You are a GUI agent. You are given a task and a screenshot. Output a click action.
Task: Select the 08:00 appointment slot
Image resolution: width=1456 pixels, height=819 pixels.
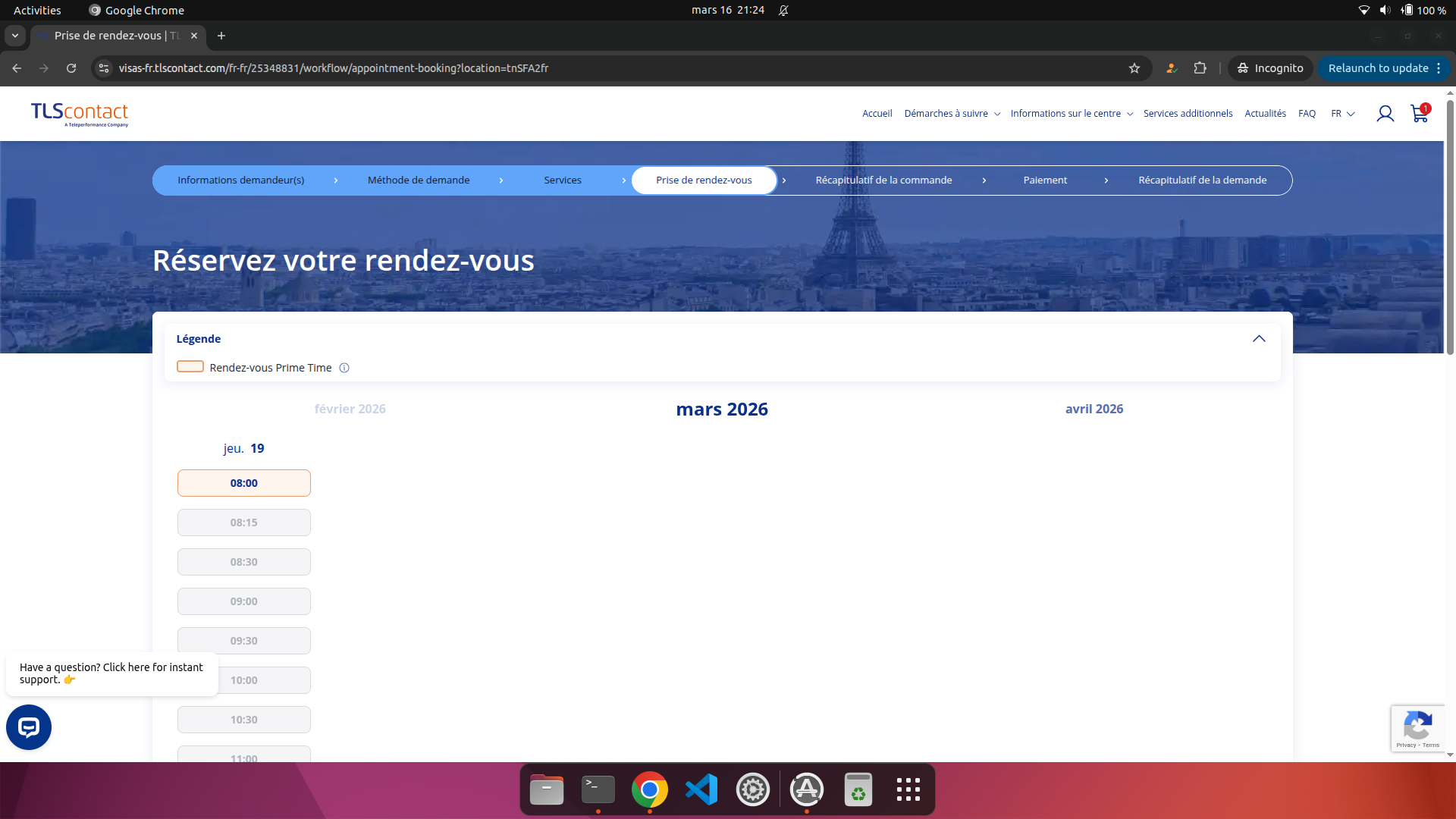[243, 483]
